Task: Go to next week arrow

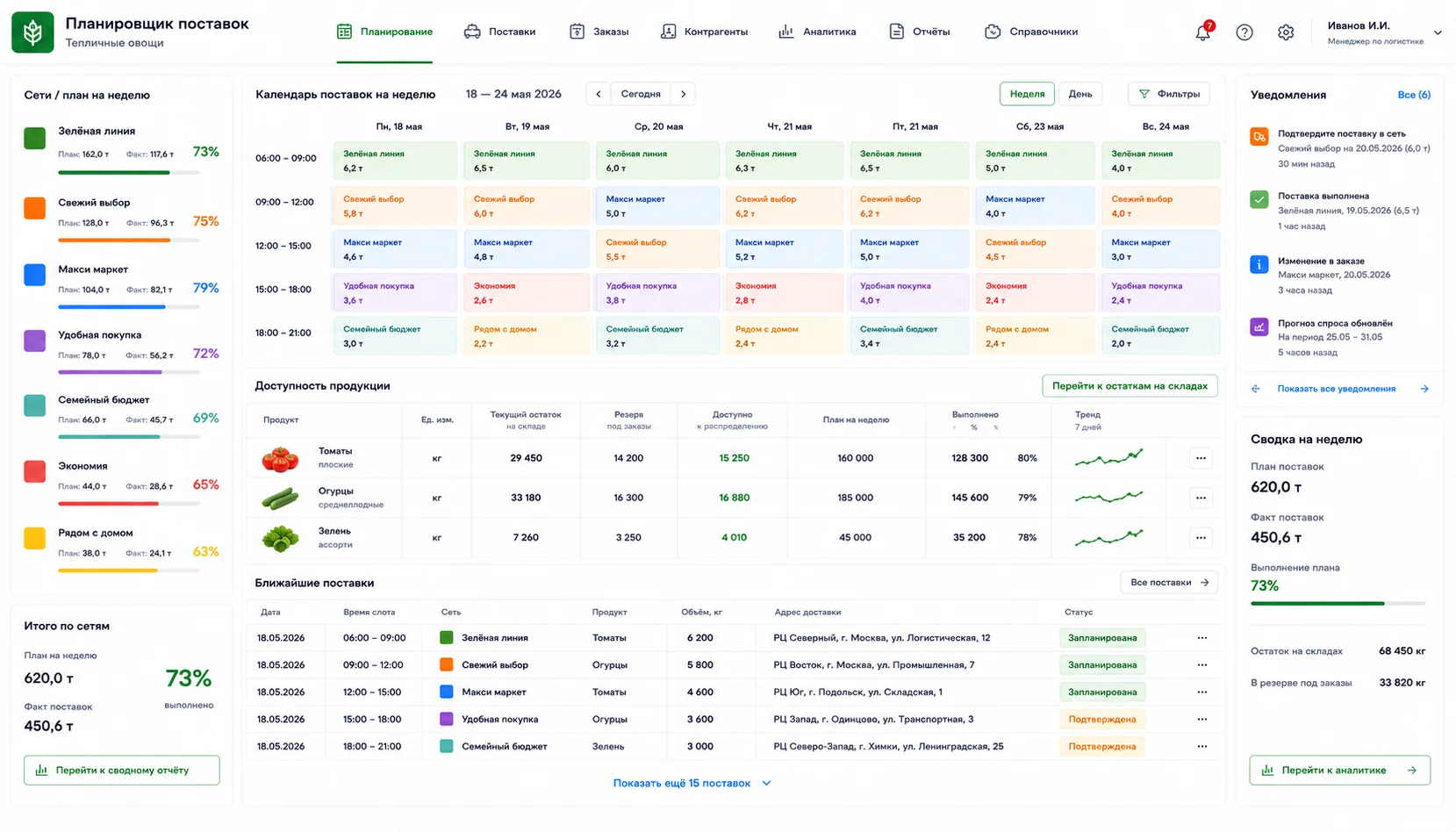Action: (684, 94)
